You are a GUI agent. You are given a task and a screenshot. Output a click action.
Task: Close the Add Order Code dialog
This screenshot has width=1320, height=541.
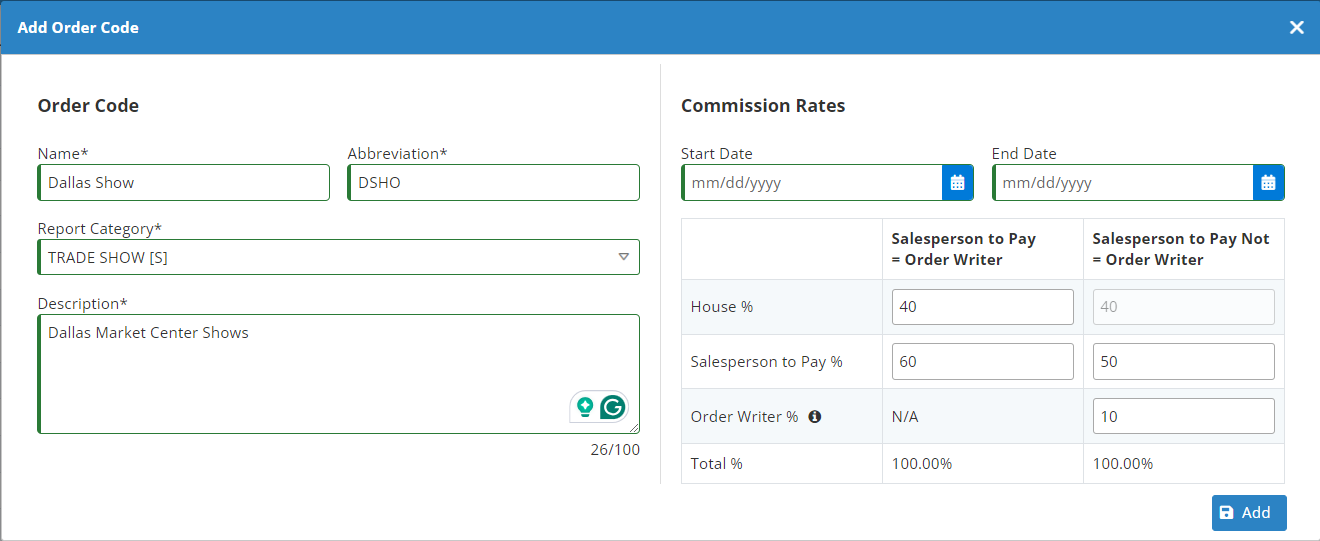click(x=1296, y=27)
